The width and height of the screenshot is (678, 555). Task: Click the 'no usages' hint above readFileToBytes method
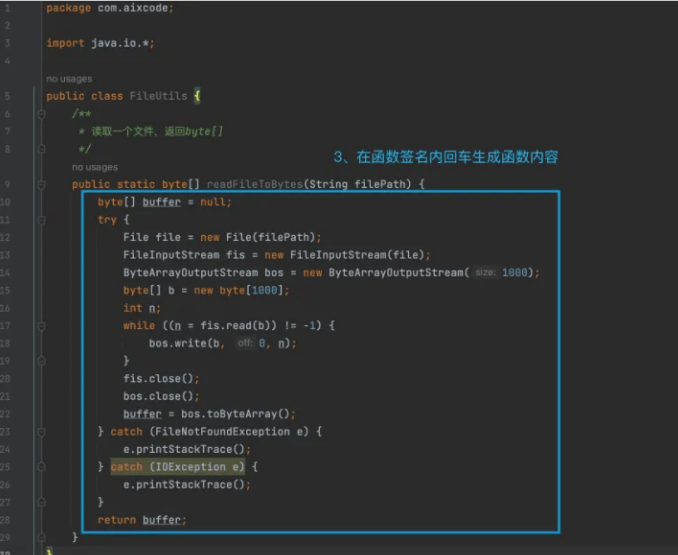pyautogui.click(x=95, y=167)
